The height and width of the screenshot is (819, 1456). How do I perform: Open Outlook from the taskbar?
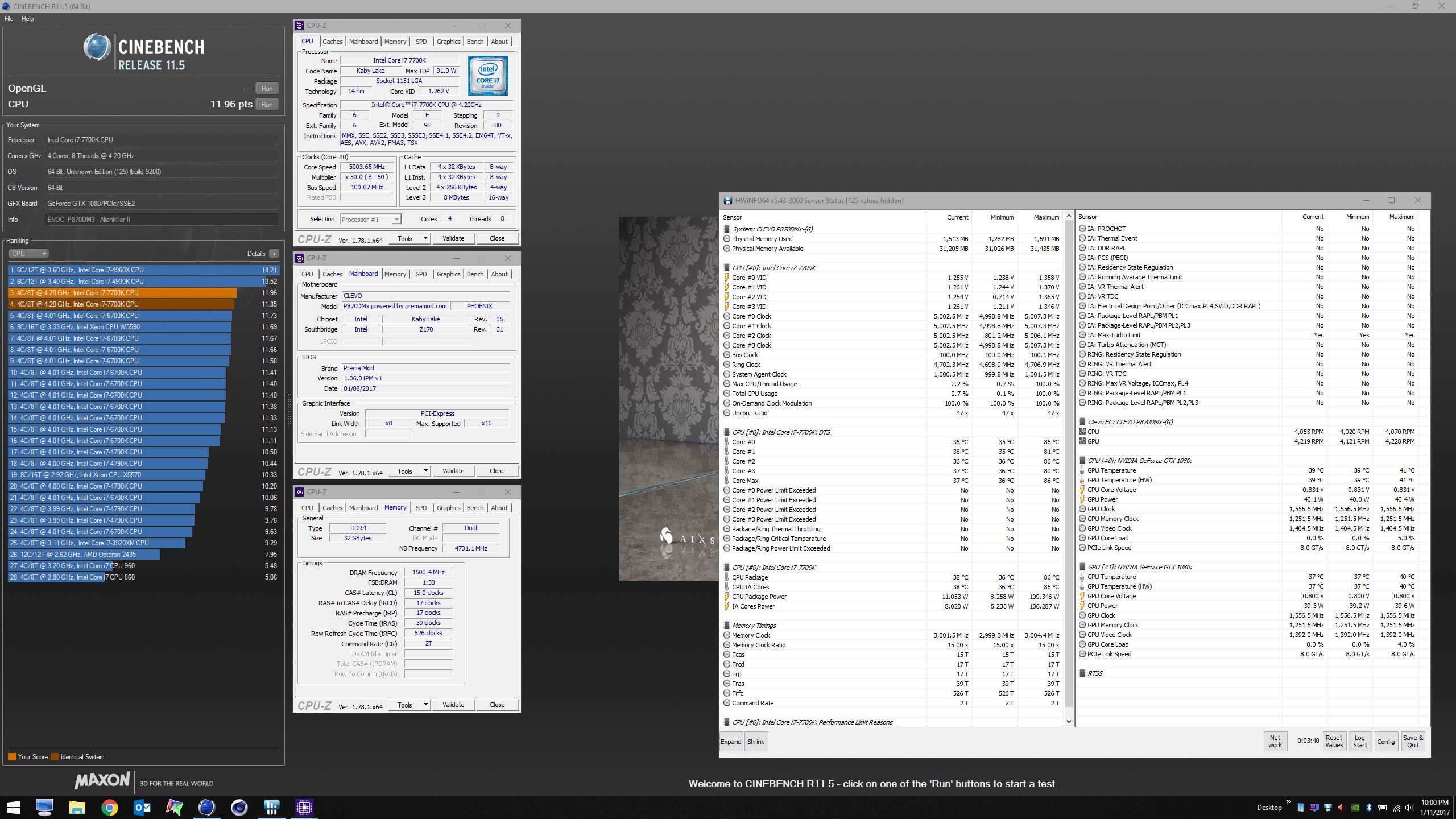click(142, 807)
